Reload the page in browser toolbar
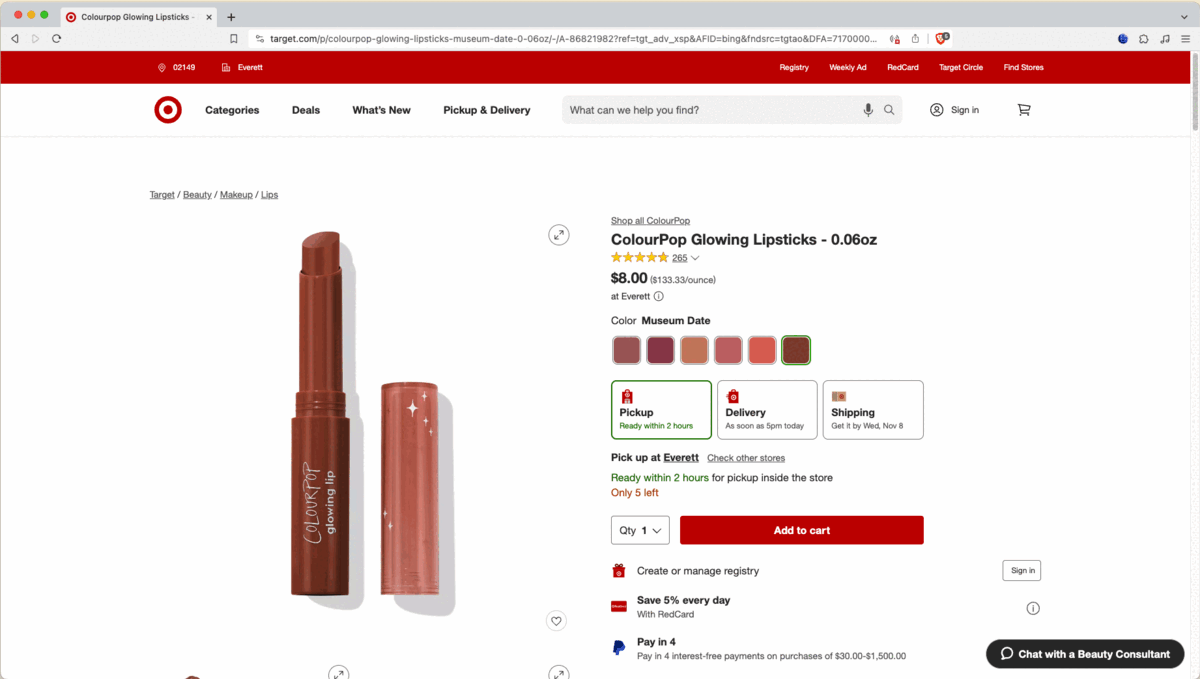Image resolution: width=1200 pixels, height=679 pixels. [56, 39]
